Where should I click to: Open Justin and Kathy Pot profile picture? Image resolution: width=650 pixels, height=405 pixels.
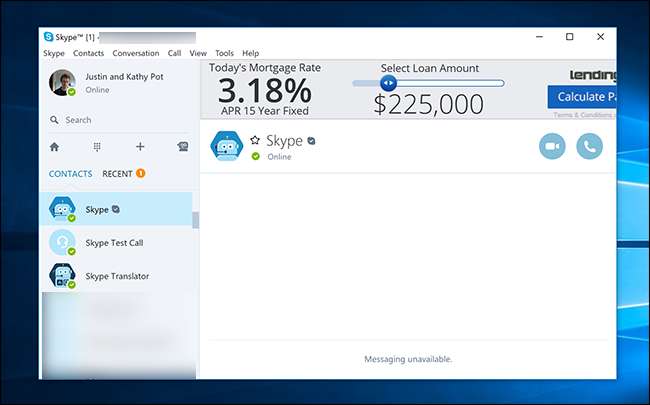[62, 82]
